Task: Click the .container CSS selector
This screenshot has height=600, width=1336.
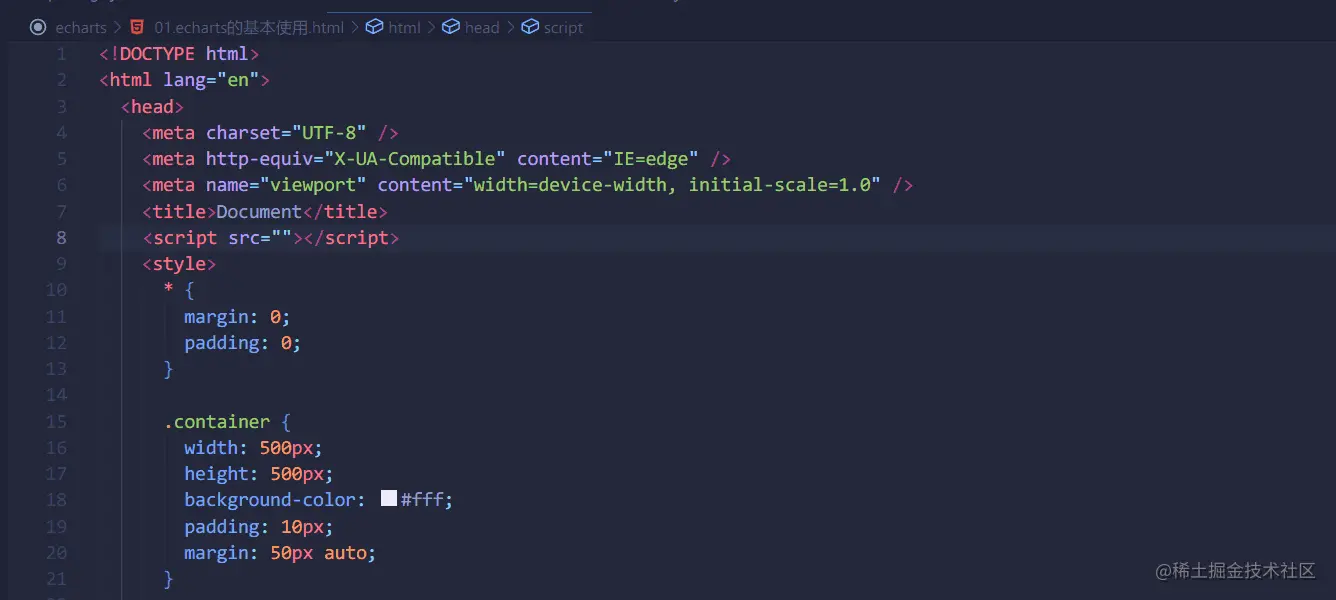Action: (217, 422)
